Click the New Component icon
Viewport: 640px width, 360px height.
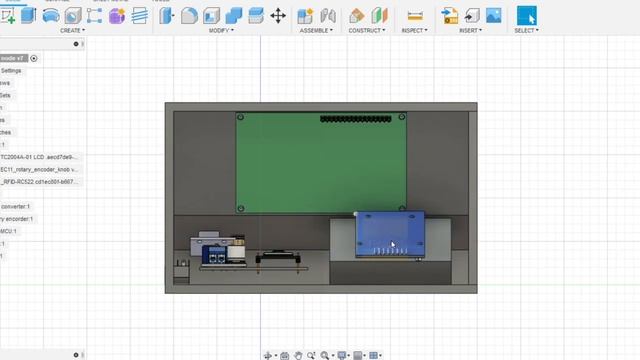pos(305,16)
